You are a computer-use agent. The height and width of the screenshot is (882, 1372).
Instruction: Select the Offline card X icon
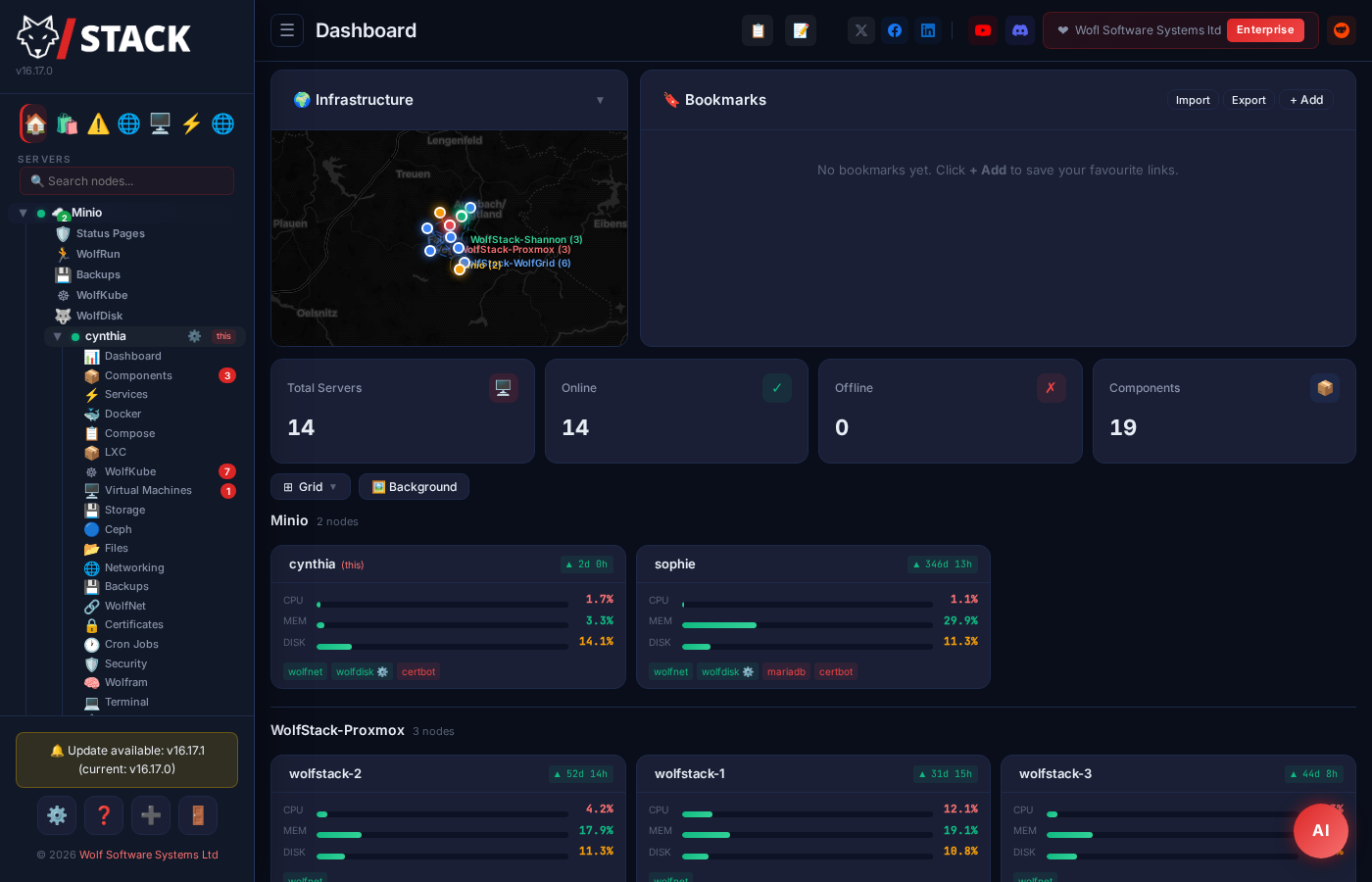pos(1052,388)
